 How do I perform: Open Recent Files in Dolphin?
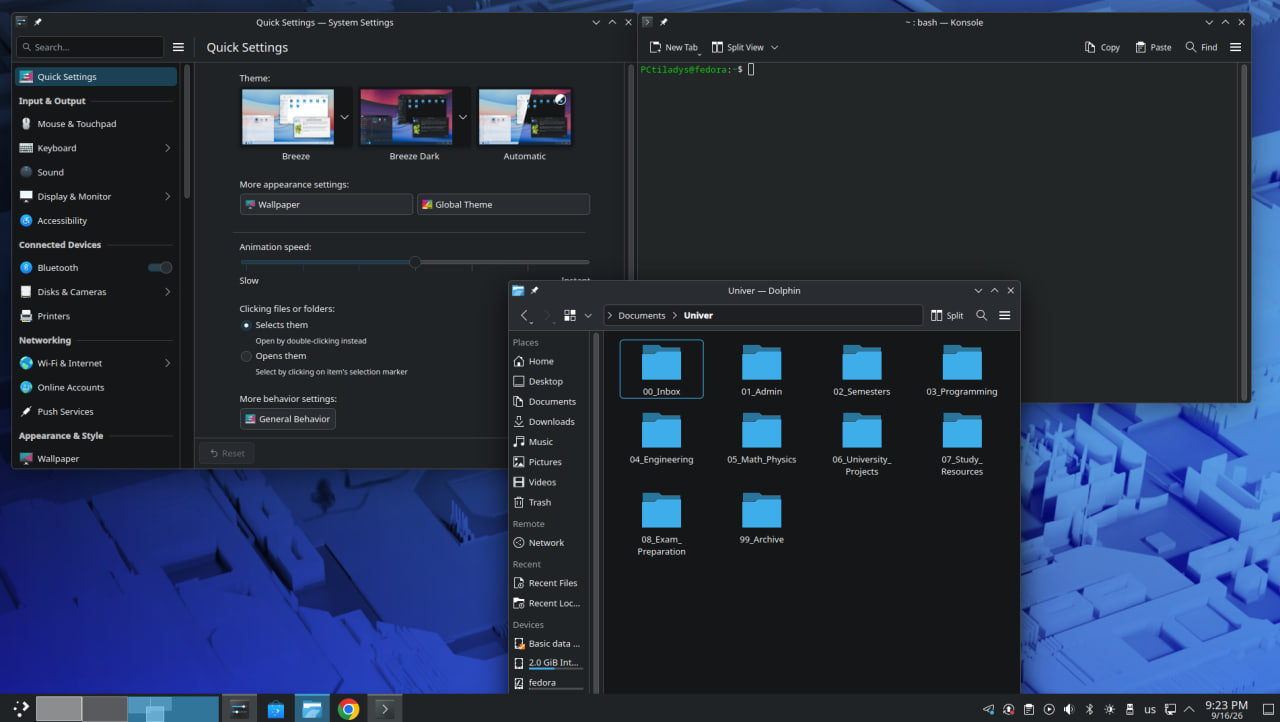(x=548, y=582)
